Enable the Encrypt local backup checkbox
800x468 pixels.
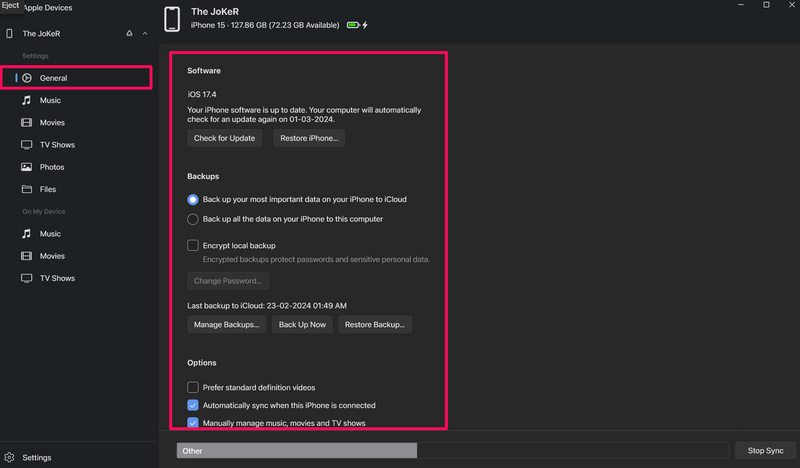tap(193, 245)
